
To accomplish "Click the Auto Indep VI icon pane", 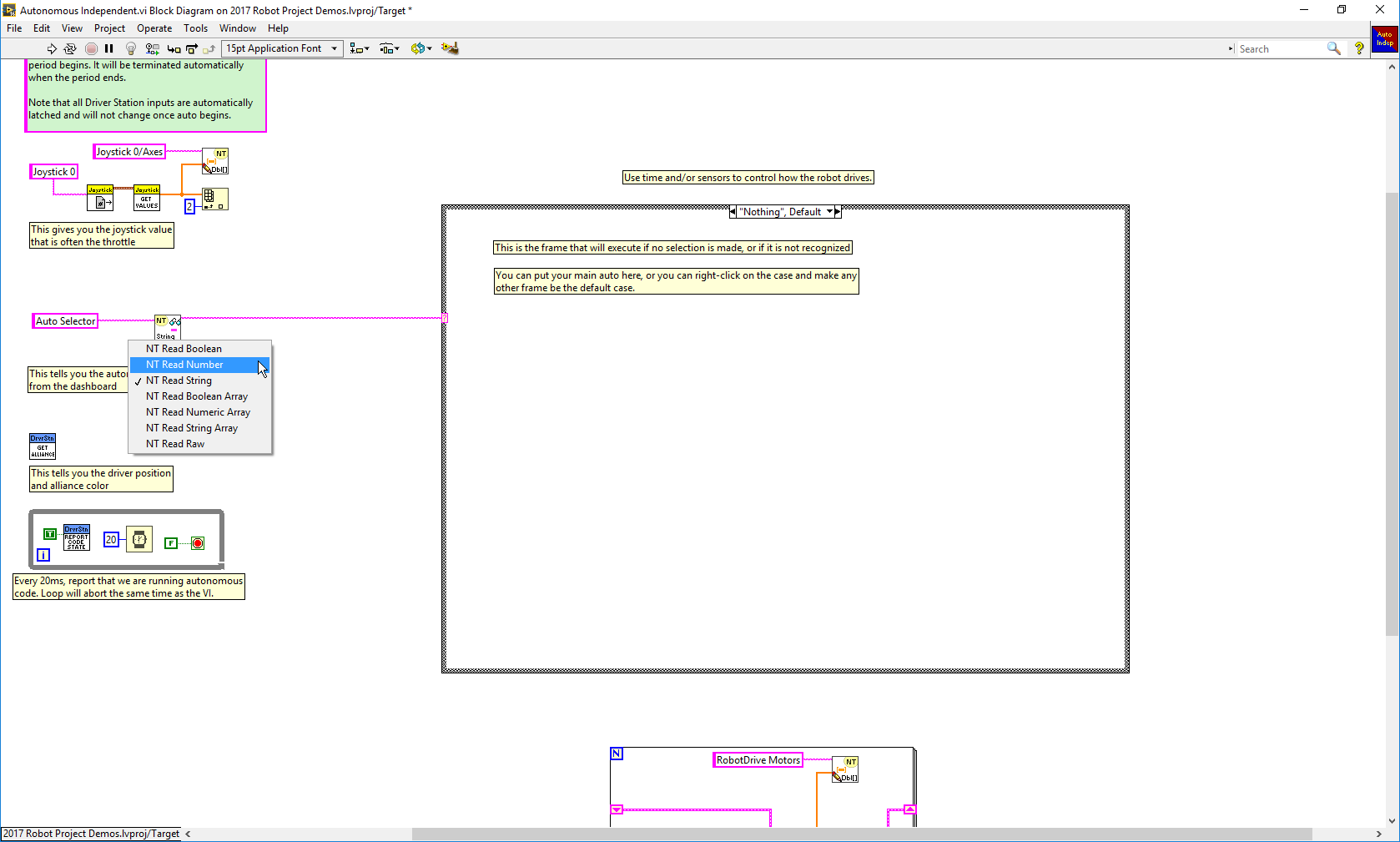I will click(x=1385, y=39).
